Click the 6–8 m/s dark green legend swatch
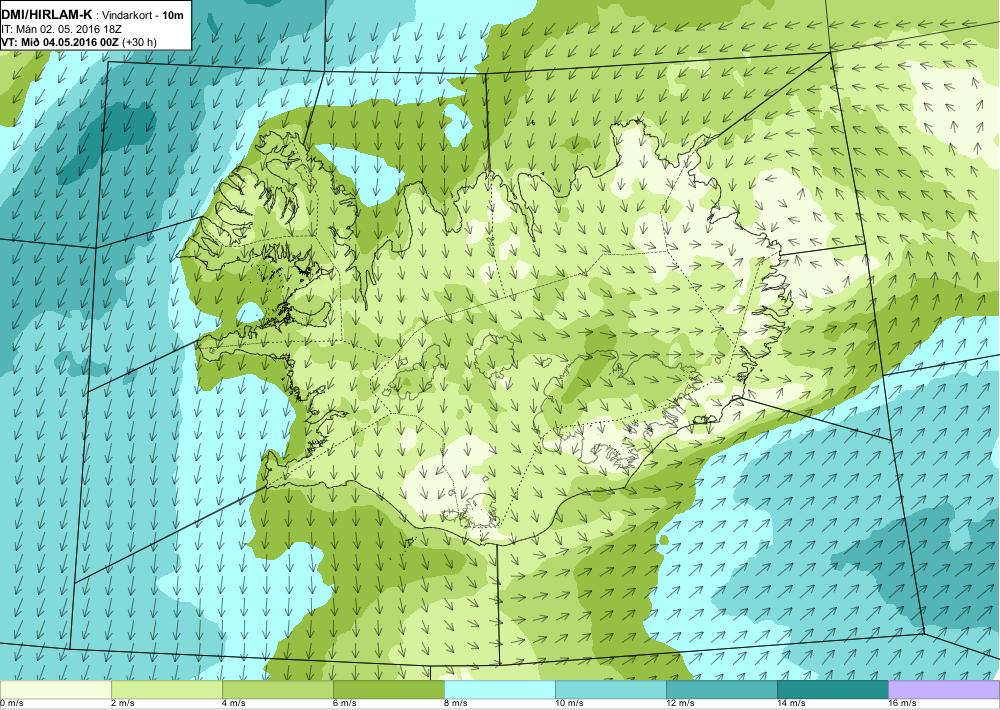 pos(388,690)
